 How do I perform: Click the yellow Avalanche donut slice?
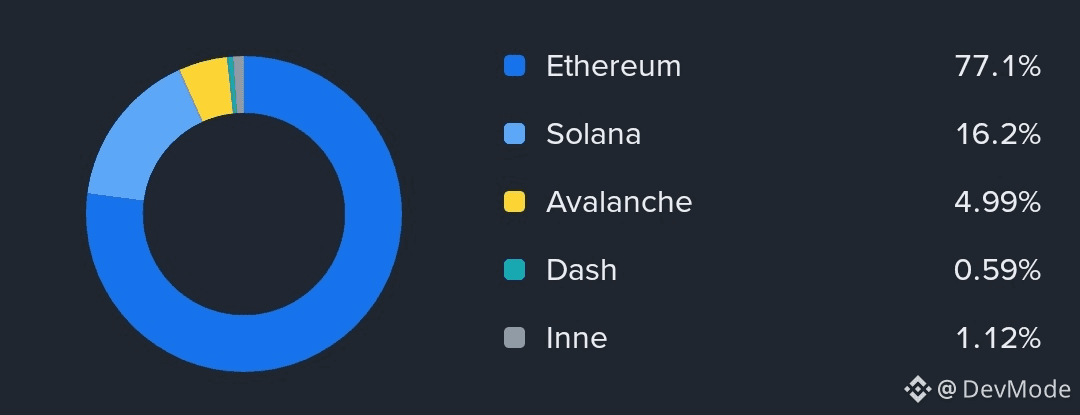point(206,90)
